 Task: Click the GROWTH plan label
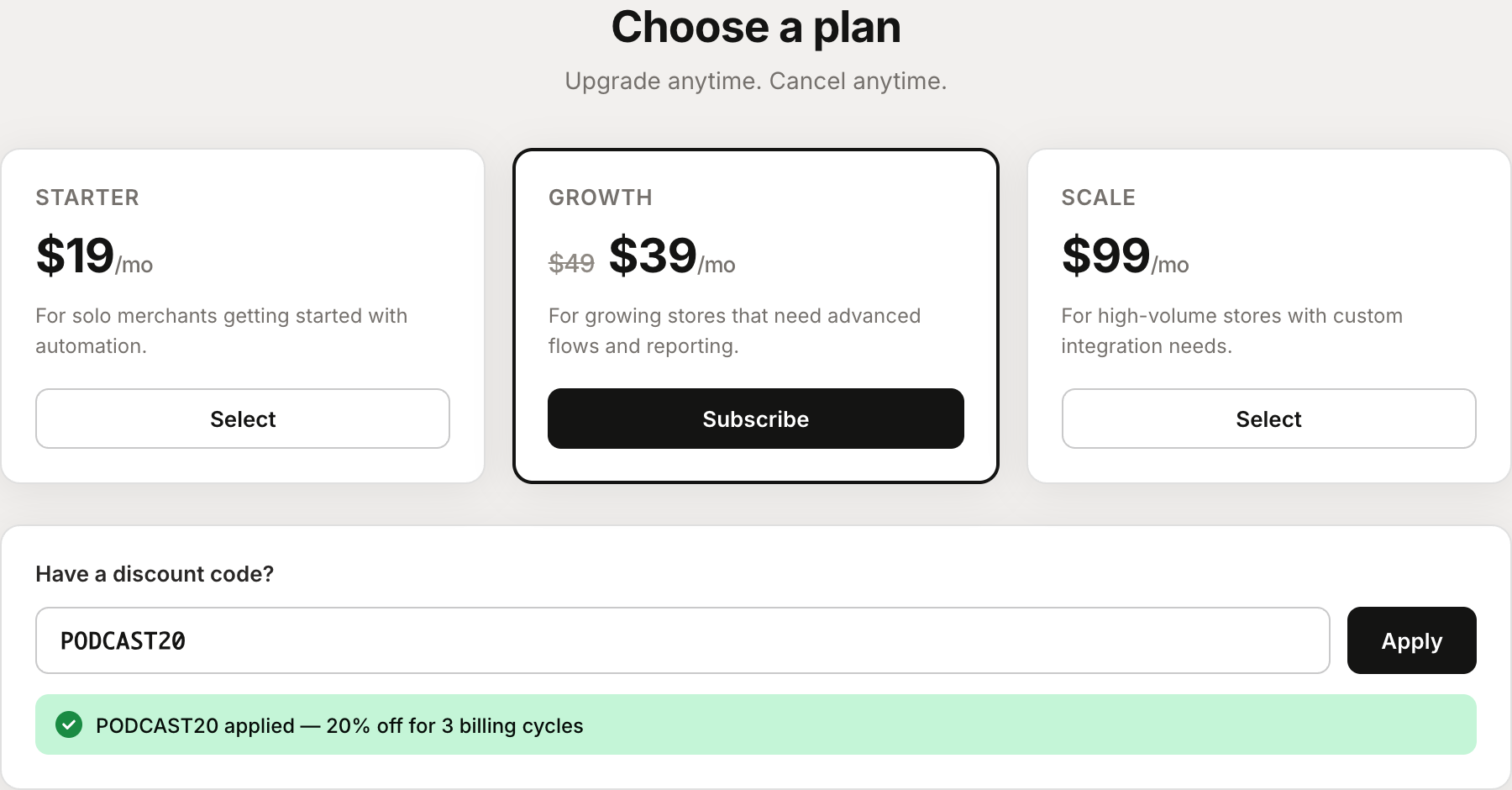tap(600, 197)
